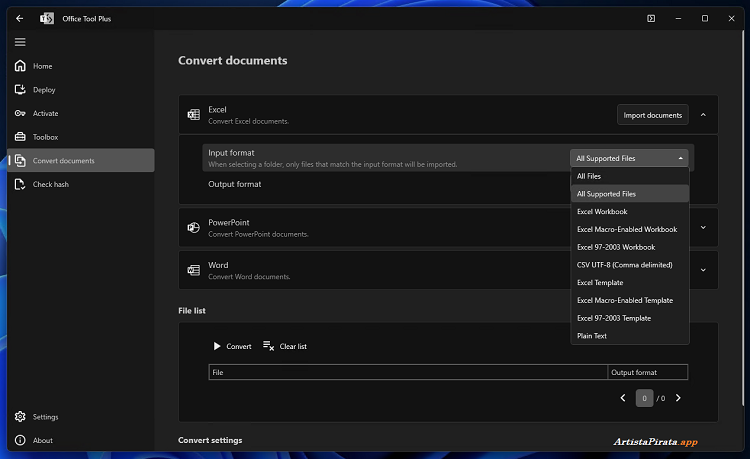Collapse the Excel section chevron
This screenshot has width=750, height=459.
703,115
